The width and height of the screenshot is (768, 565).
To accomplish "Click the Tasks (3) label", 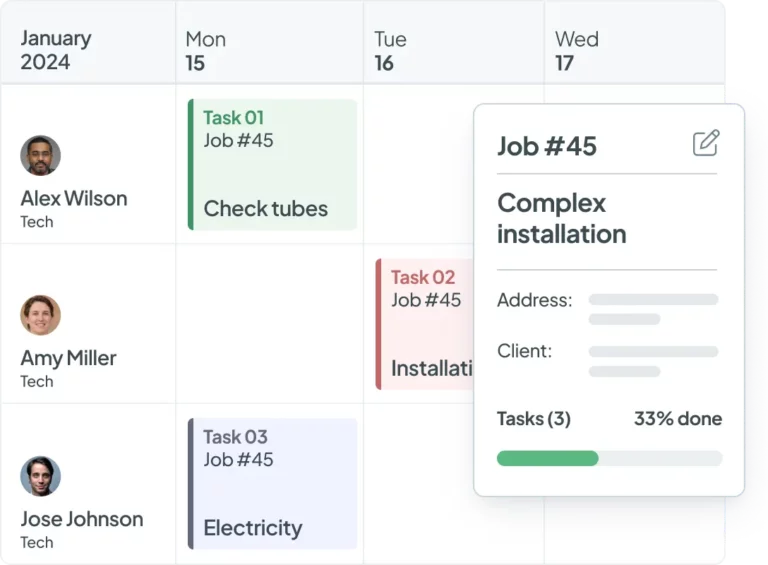I will (x=533, y=419).
